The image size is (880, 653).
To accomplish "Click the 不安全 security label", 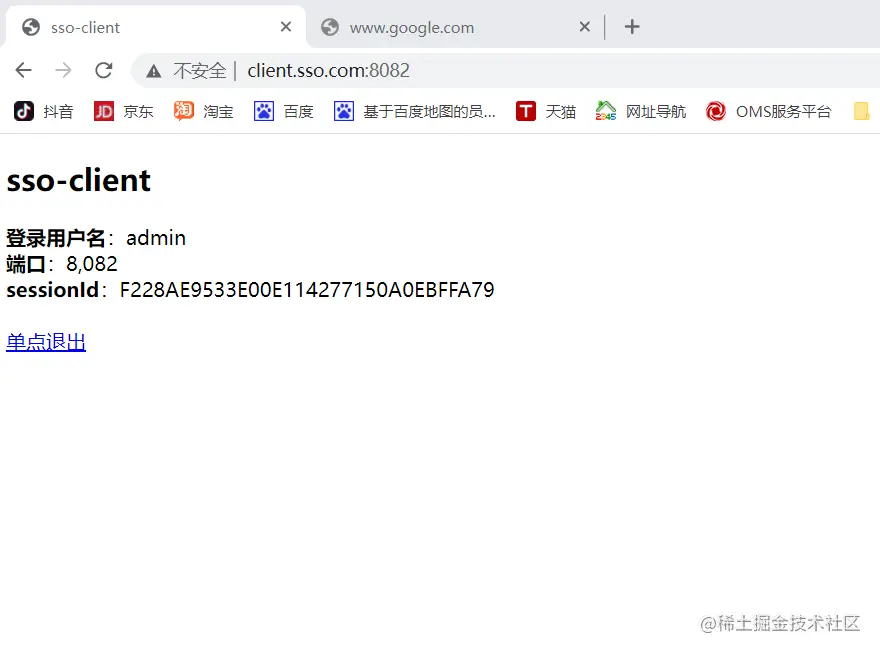I will (x=200, y=71).
